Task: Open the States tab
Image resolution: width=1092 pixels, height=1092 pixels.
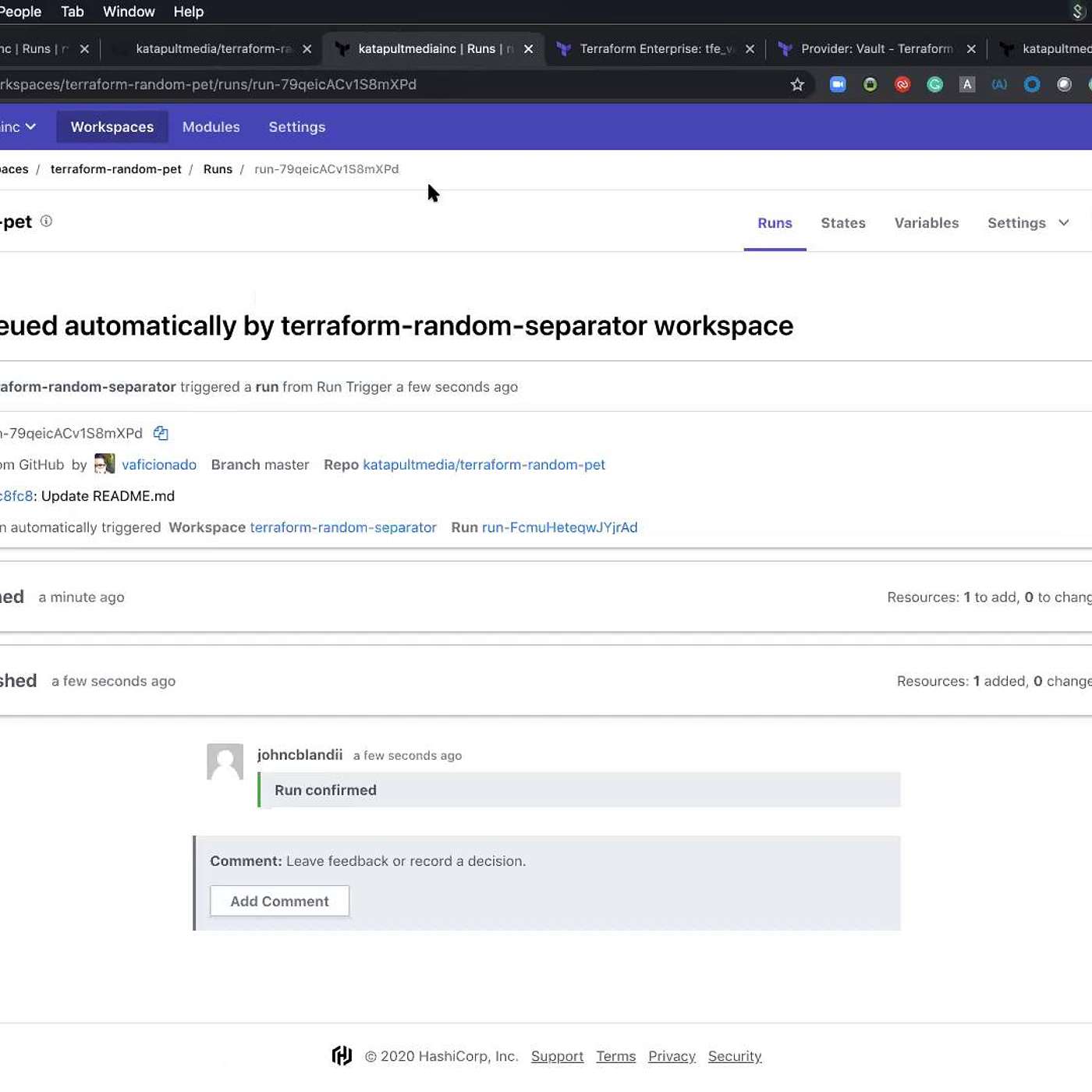Action: coord(842,223)
